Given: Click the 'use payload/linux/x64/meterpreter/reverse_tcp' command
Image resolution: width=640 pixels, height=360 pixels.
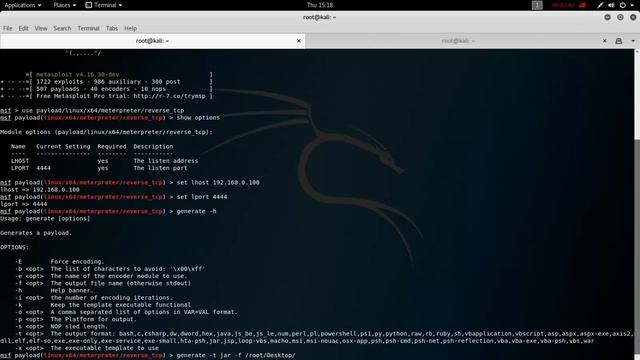Looking at the screenshot, I should (103, 111).
